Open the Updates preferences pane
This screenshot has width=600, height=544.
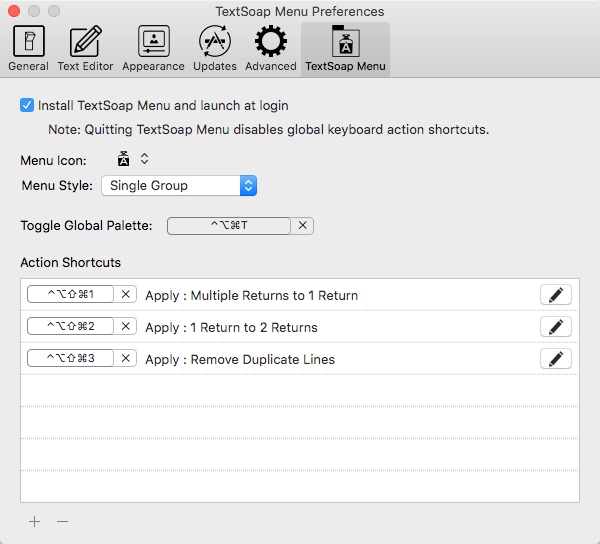(214, 48)
